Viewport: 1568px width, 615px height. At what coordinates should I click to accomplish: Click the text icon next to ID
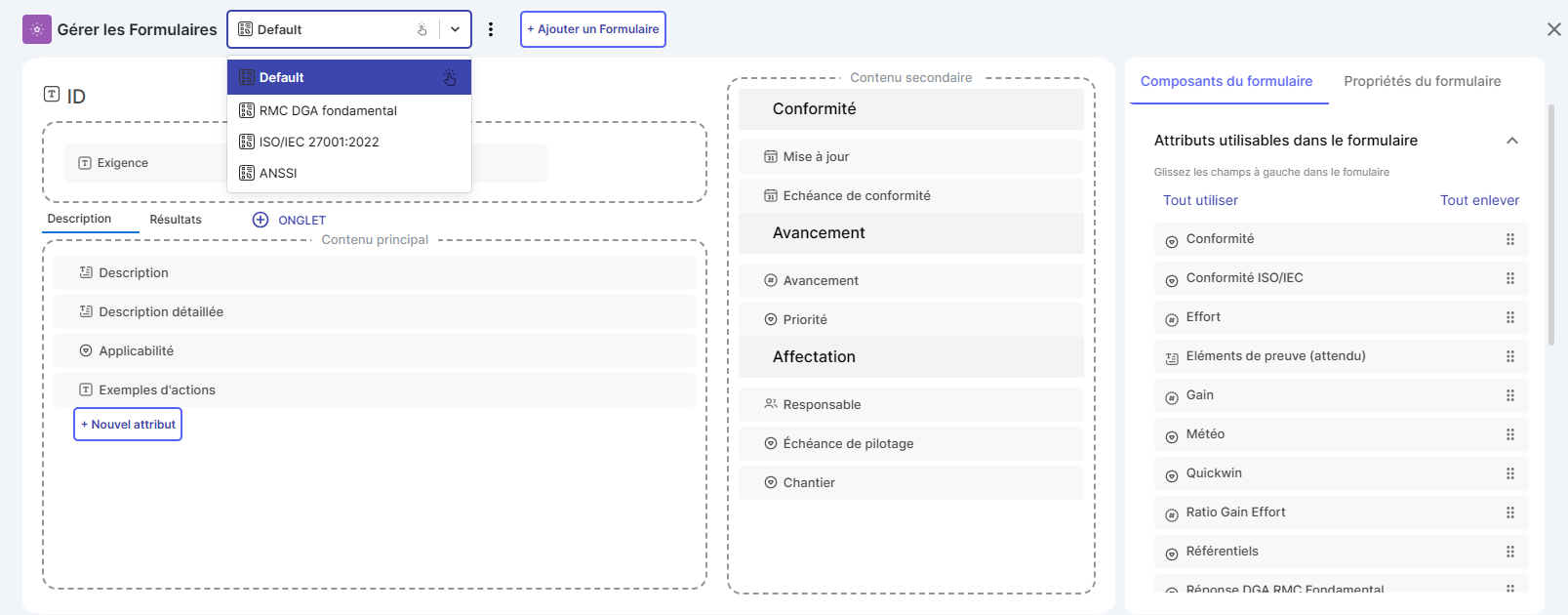[x=52, y=95]
